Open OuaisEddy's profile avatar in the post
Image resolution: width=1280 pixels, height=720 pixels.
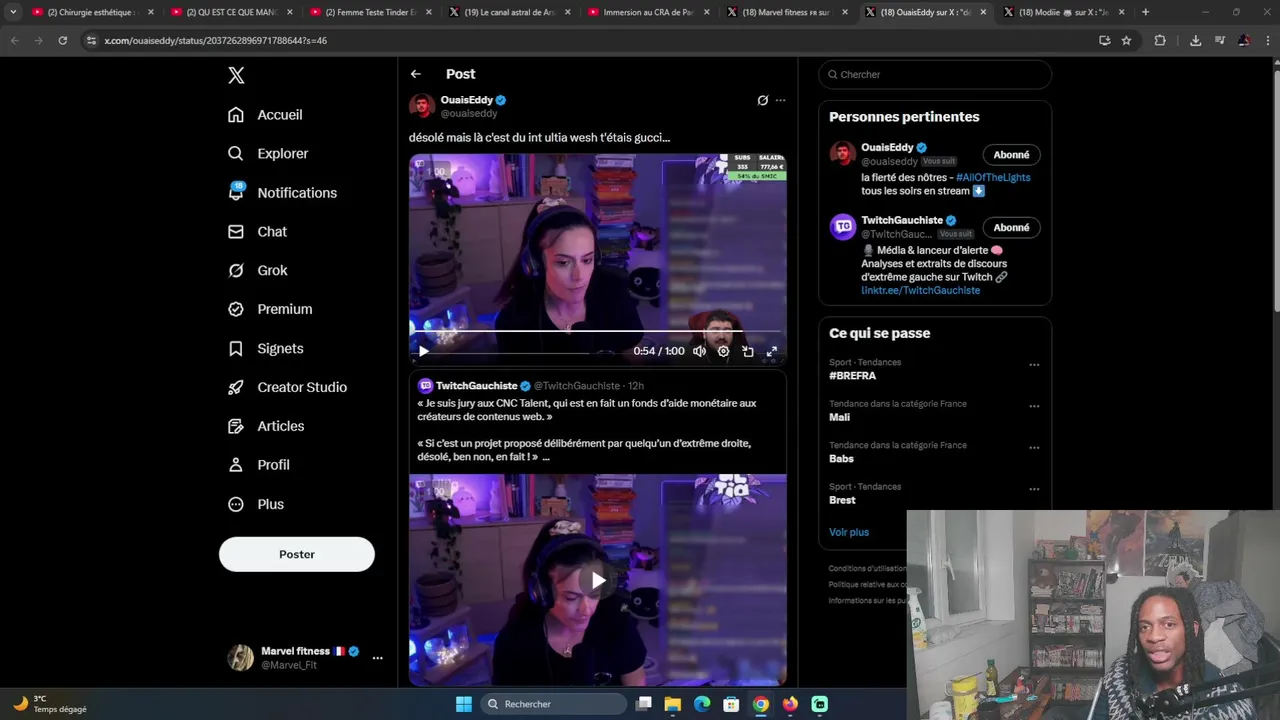422,106
